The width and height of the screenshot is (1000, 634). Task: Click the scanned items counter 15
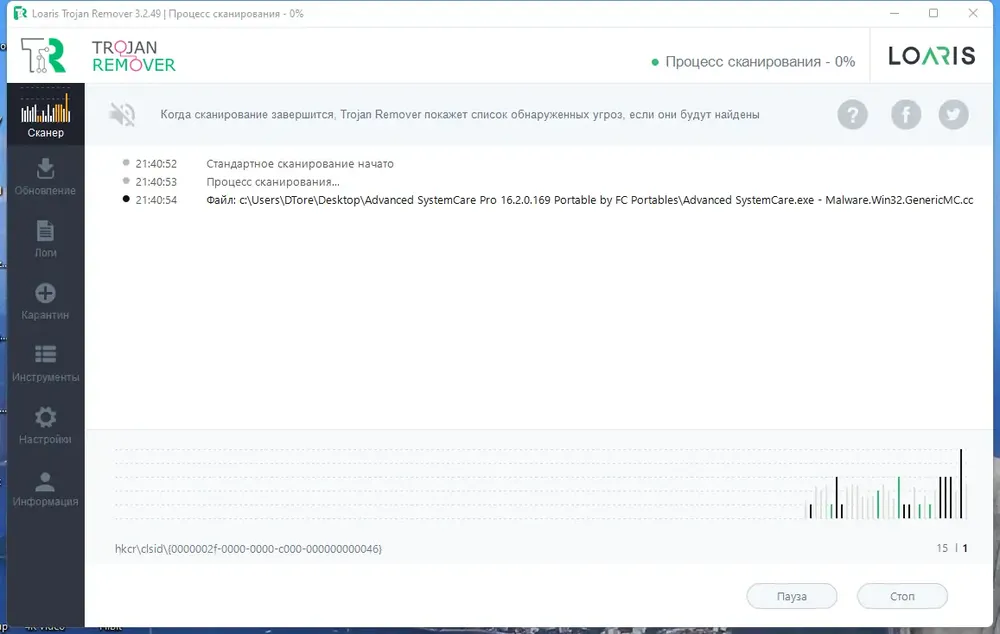tap(942, 549)
